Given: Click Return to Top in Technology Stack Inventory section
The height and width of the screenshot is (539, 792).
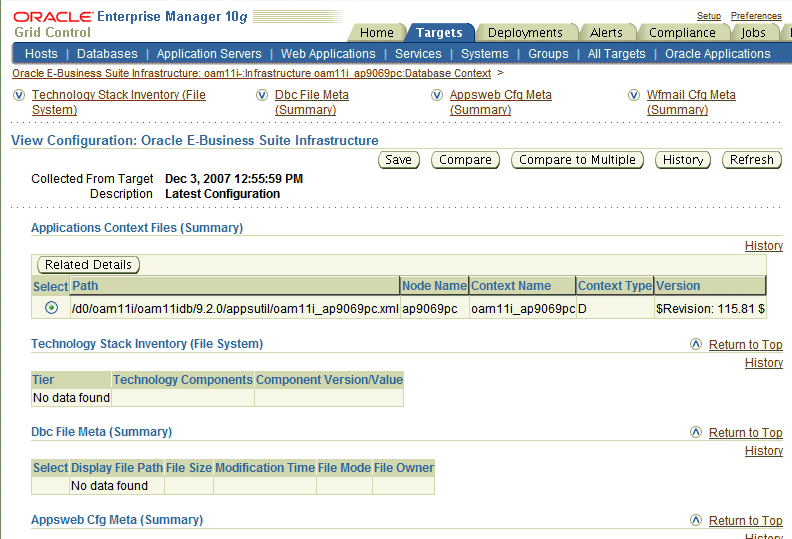Looking at the screenshot, I should point(746,345).
